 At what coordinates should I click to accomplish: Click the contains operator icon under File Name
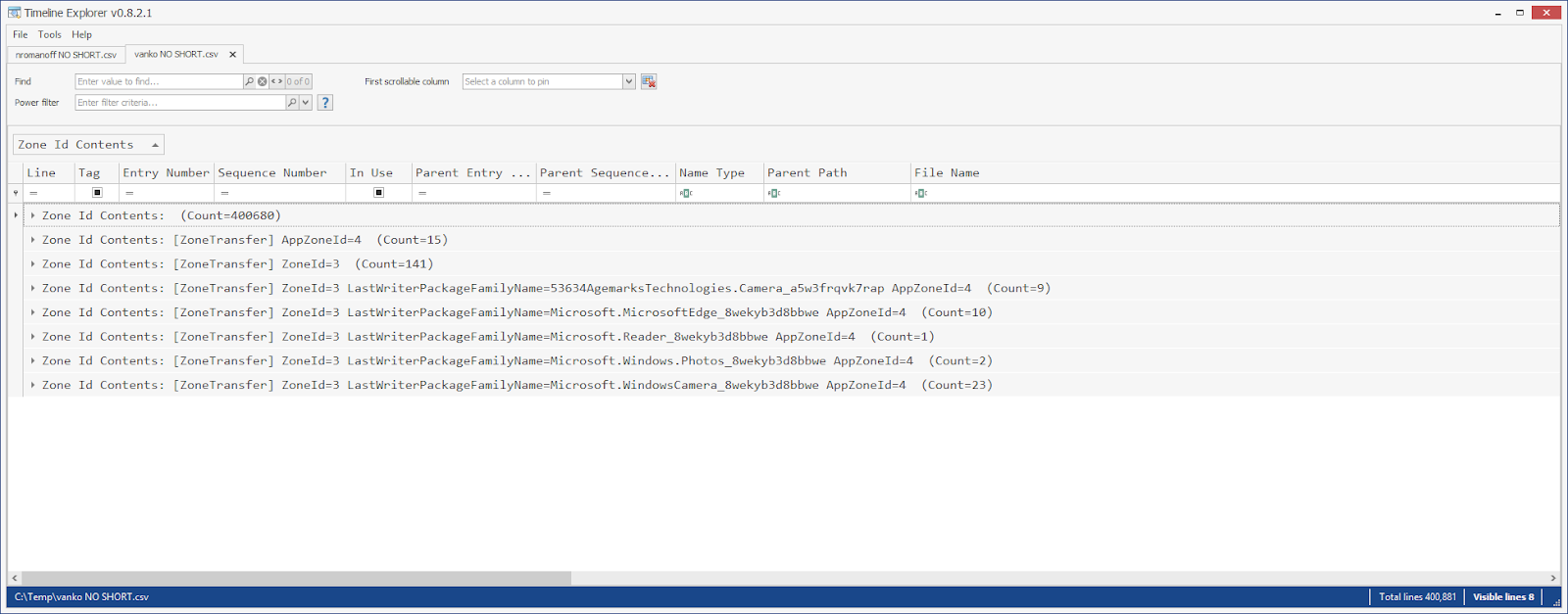tap(921, 193)
